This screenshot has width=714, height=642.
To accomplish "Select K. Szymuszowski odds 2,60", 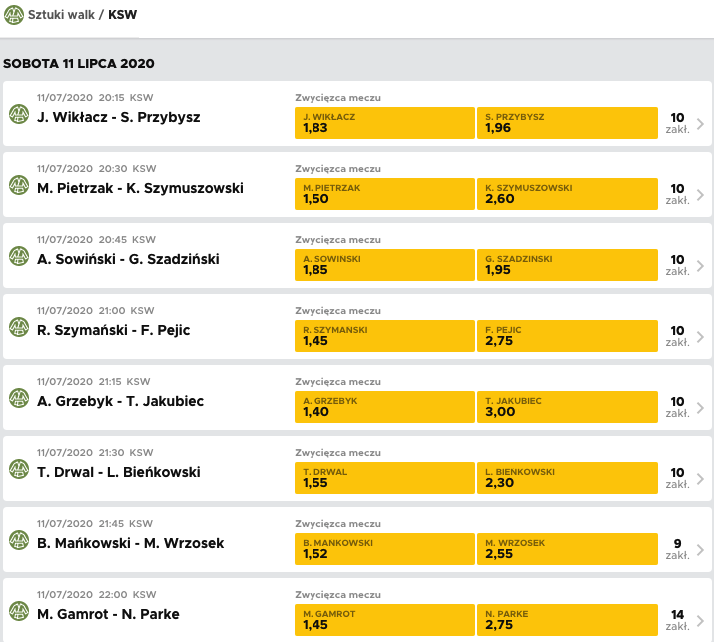I will point(567,194).
